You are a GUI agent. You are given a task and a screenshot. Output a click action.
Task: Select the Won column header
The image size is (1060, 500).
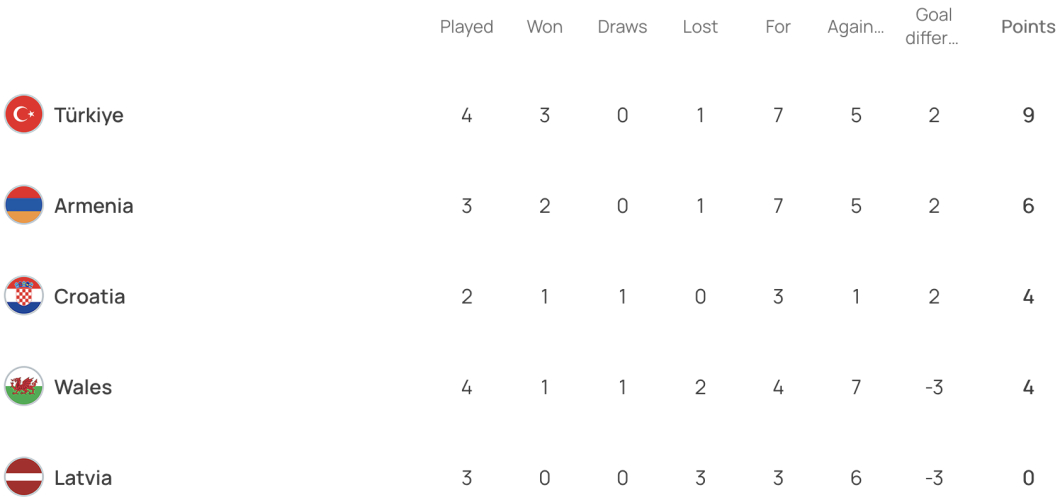[x=544, y=27]
